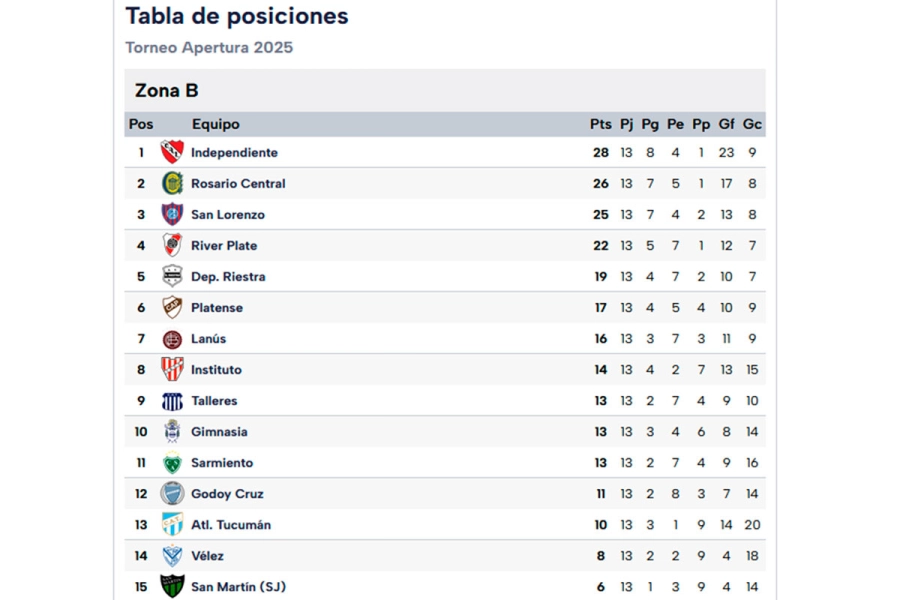Click the Platense crest icon
Image resolution: width=900 pixels, height=600 pixels.
(172, 307)
